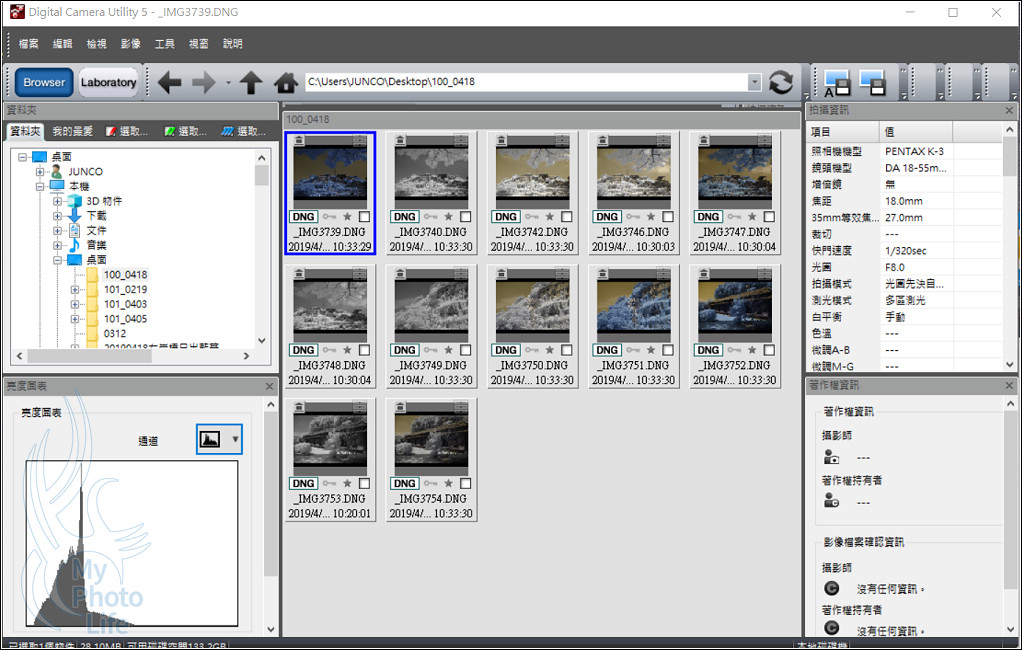Enable the checkbox under _IMG3751.DNG thumbnail
Viewport: 1022px width, 650px height.
(668, 351)
